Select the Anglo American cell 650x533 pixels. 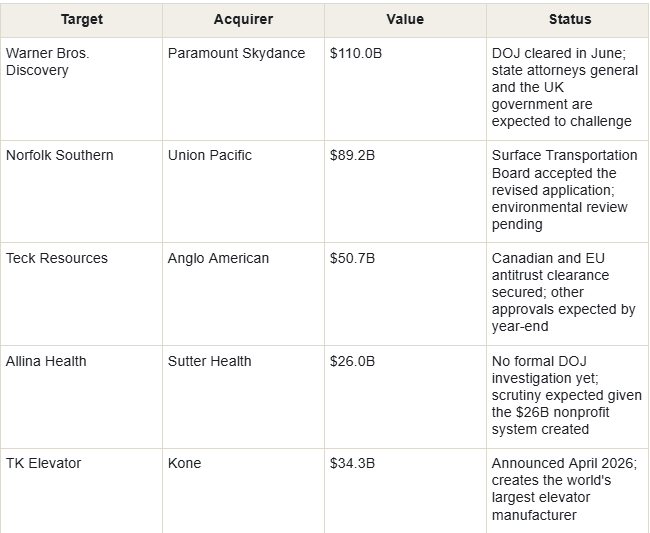[x=243, y=294]
